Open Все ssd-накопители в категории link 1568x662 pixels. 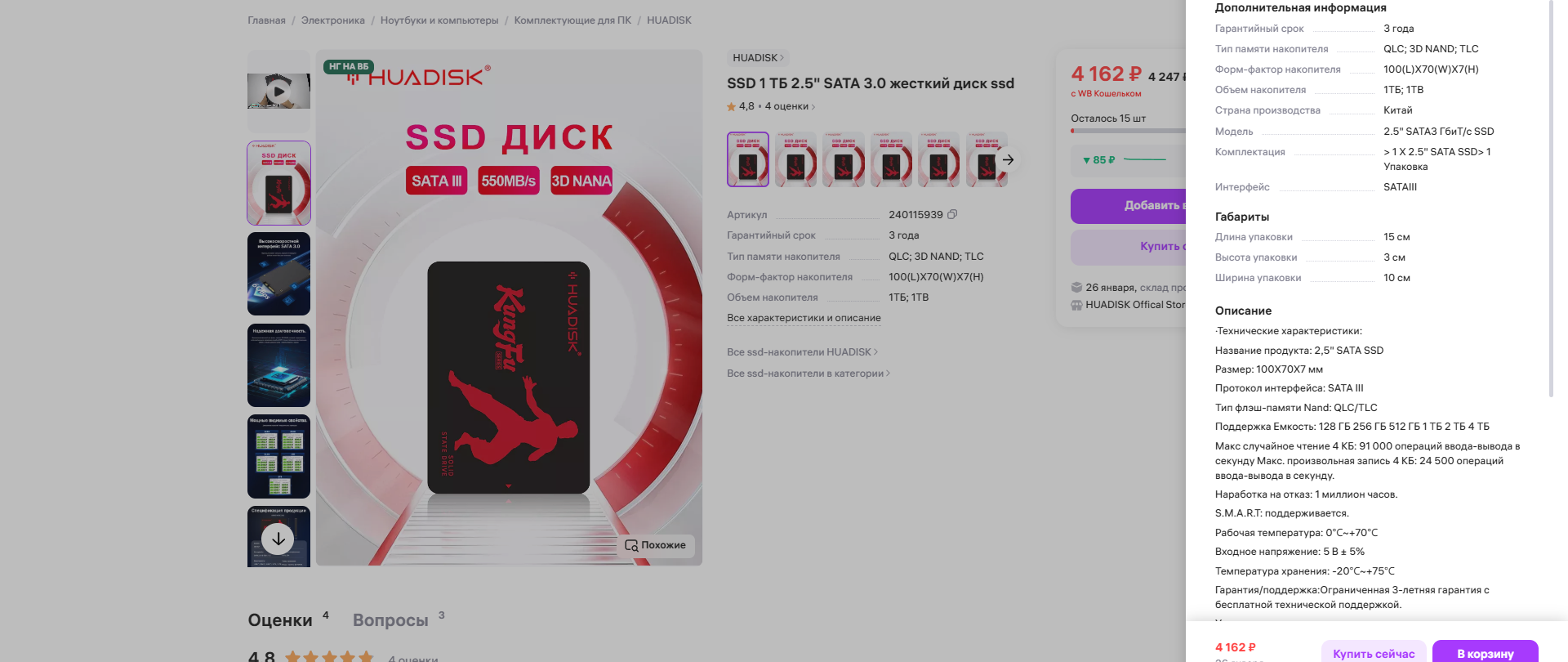[808, 373]
